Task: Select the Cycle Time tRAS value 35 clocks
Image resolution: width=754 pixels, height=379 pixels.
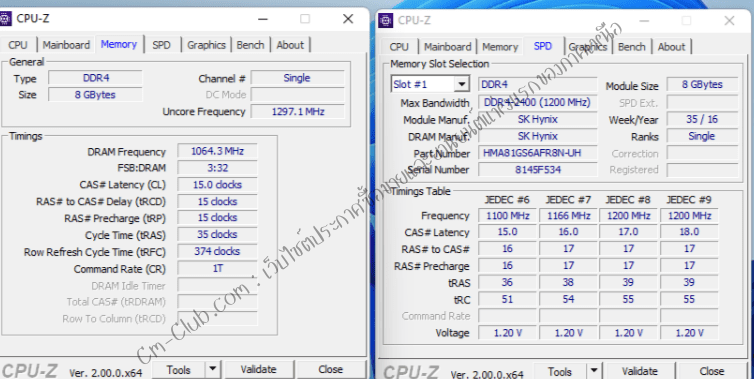Action: click(217, 234)
